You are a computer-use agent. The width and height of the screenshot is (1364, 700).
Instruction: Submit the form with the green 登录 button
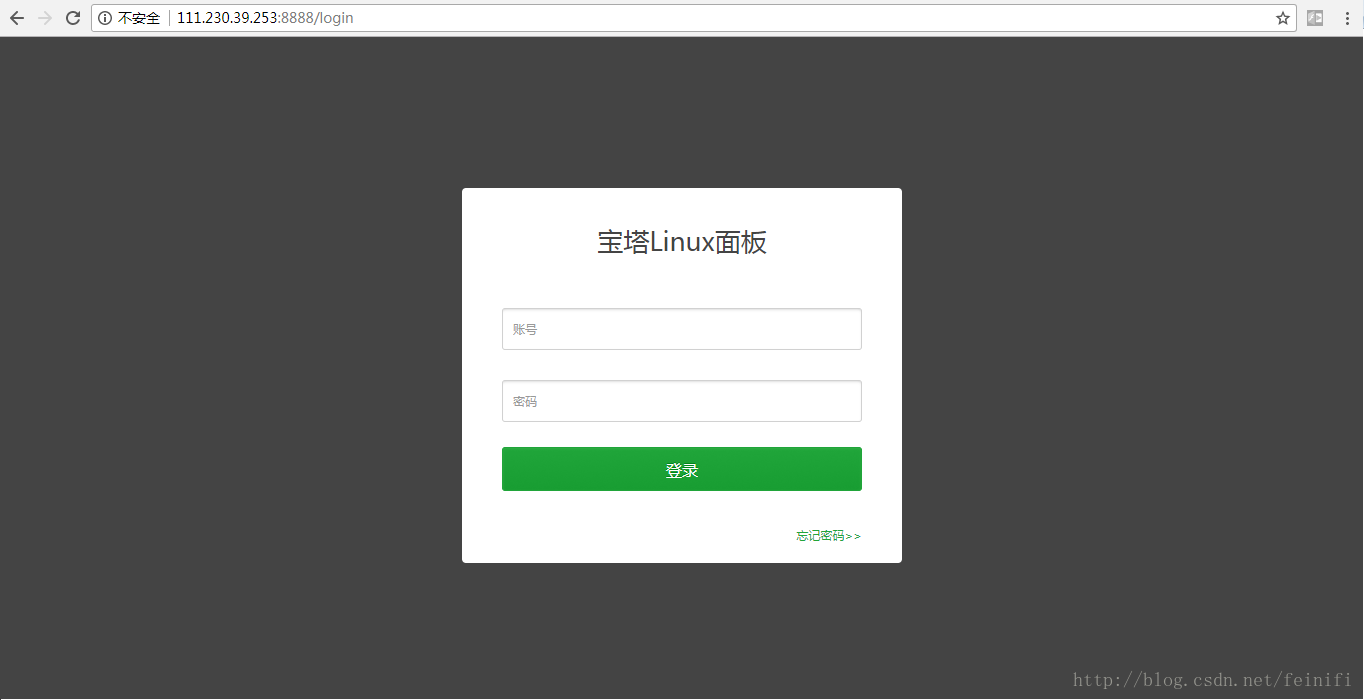pyautogui.click(x=682, y=469)
